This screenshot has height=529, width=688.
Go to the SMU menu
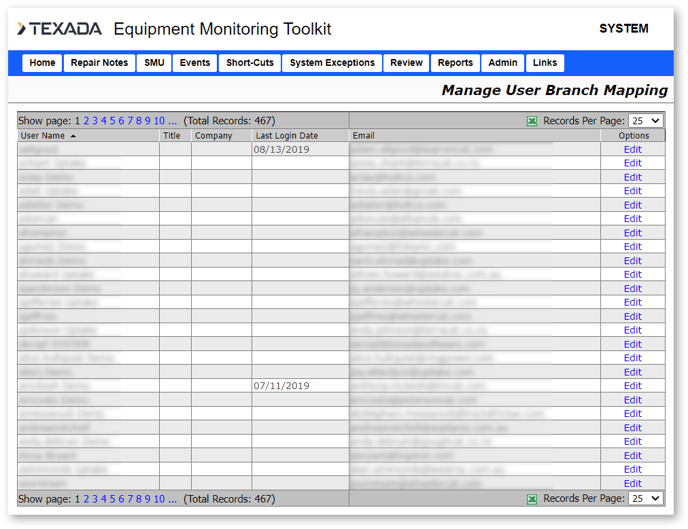tap(154, 63)
